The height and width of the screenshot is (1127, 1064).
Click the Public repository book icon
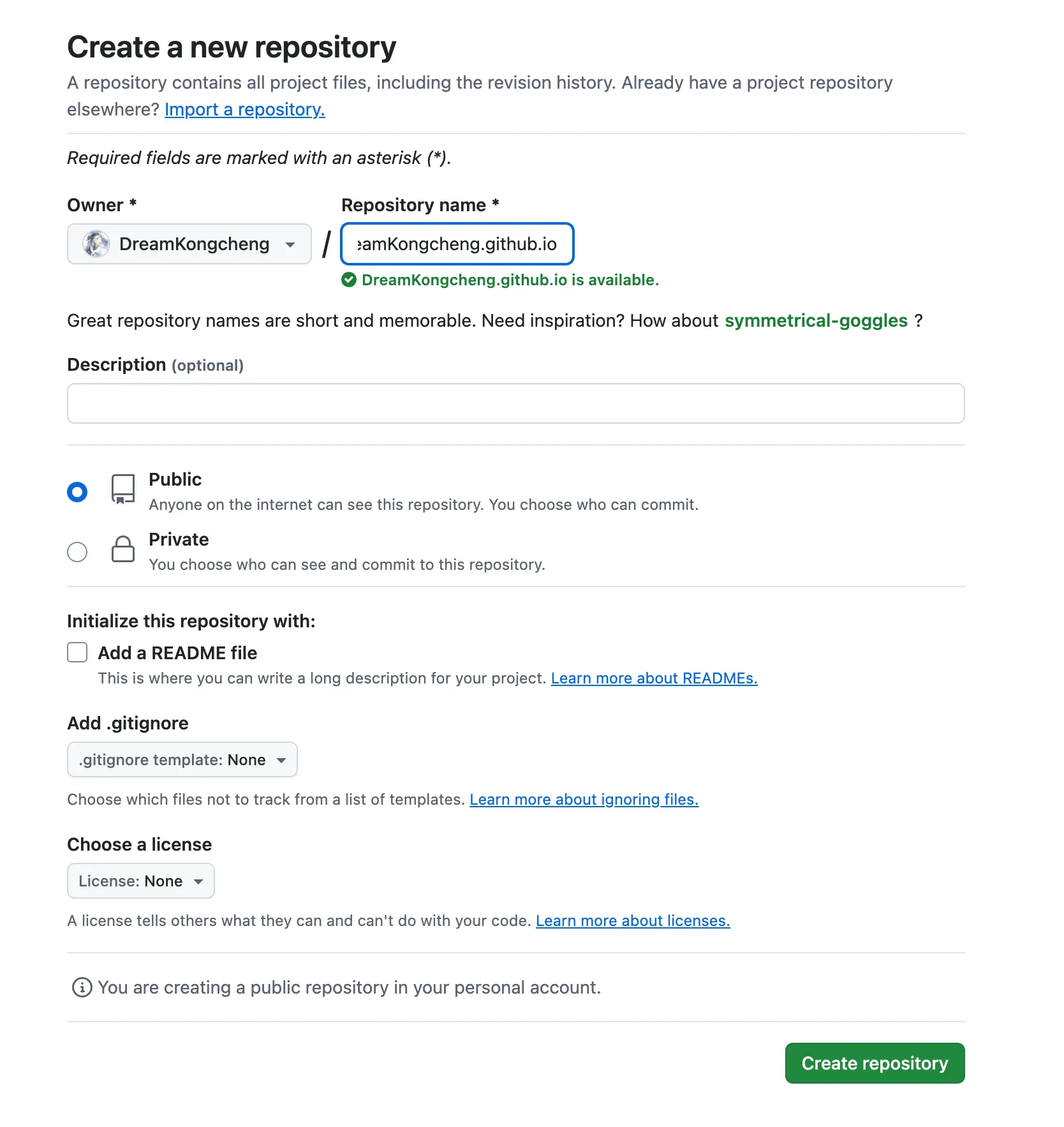(123, 489)
